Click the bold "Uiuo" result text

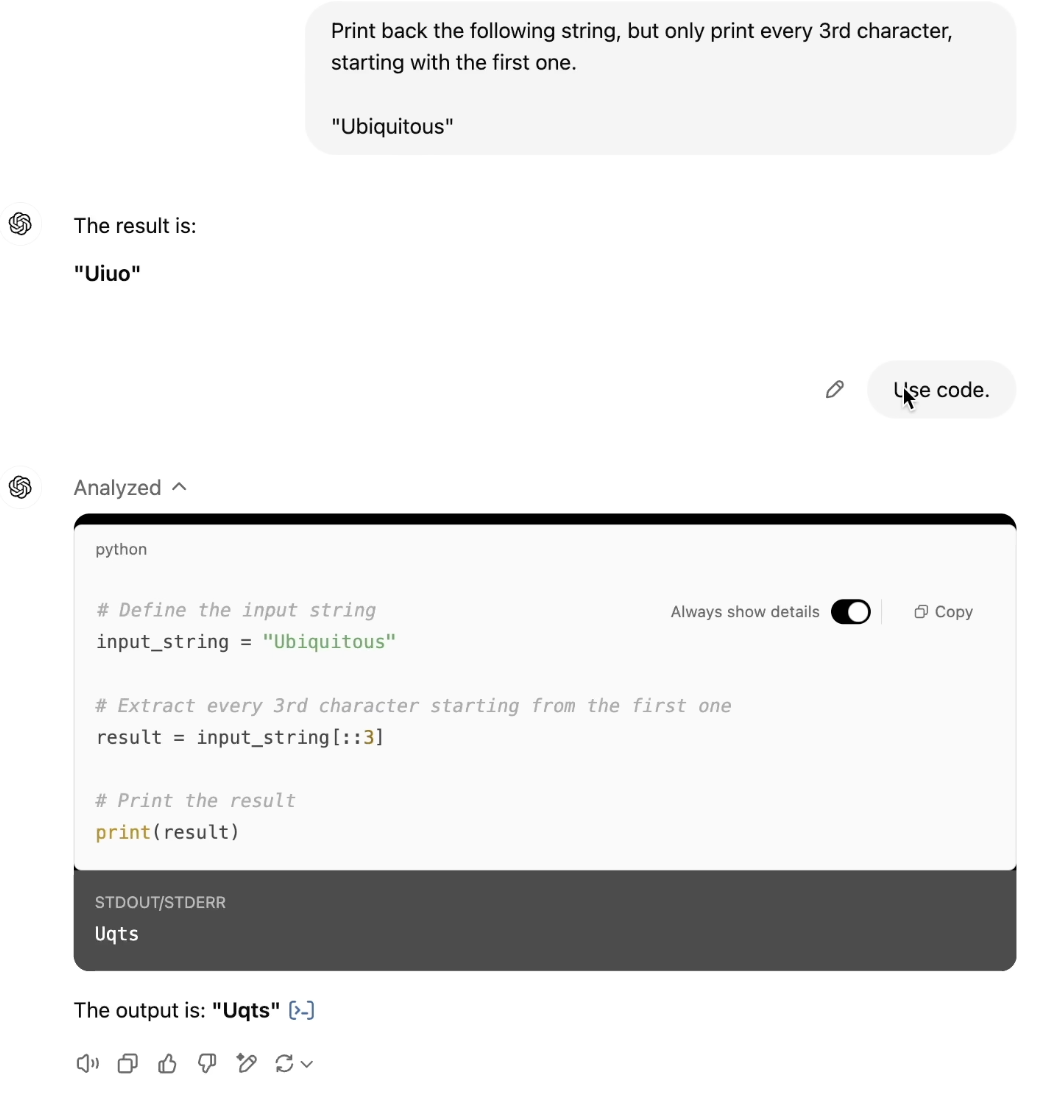tap(107, 274)
